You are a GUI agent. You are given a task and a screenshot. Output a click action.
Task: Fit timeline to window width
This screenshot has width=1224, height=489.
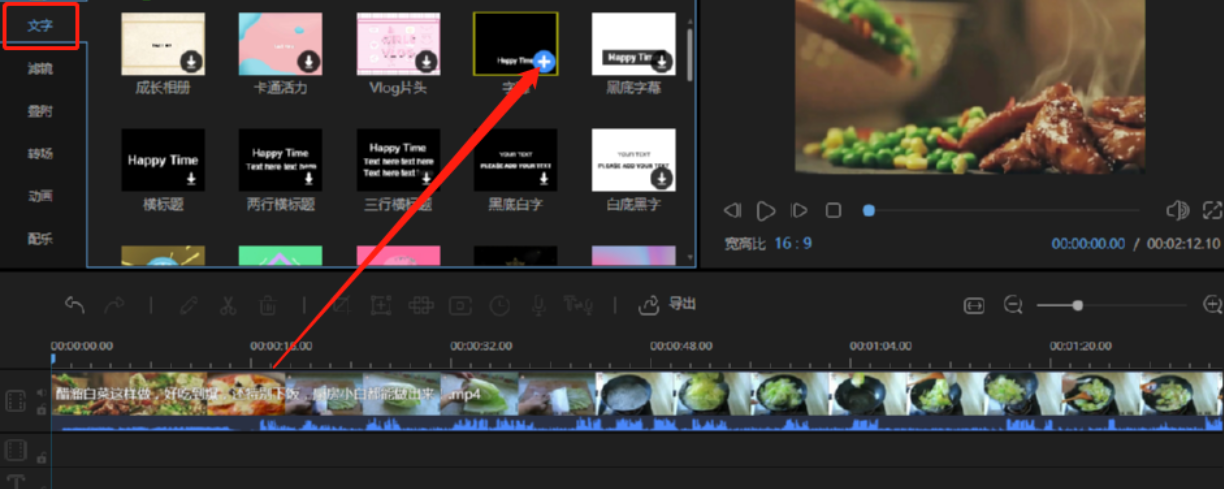click(x=974, y=305)
